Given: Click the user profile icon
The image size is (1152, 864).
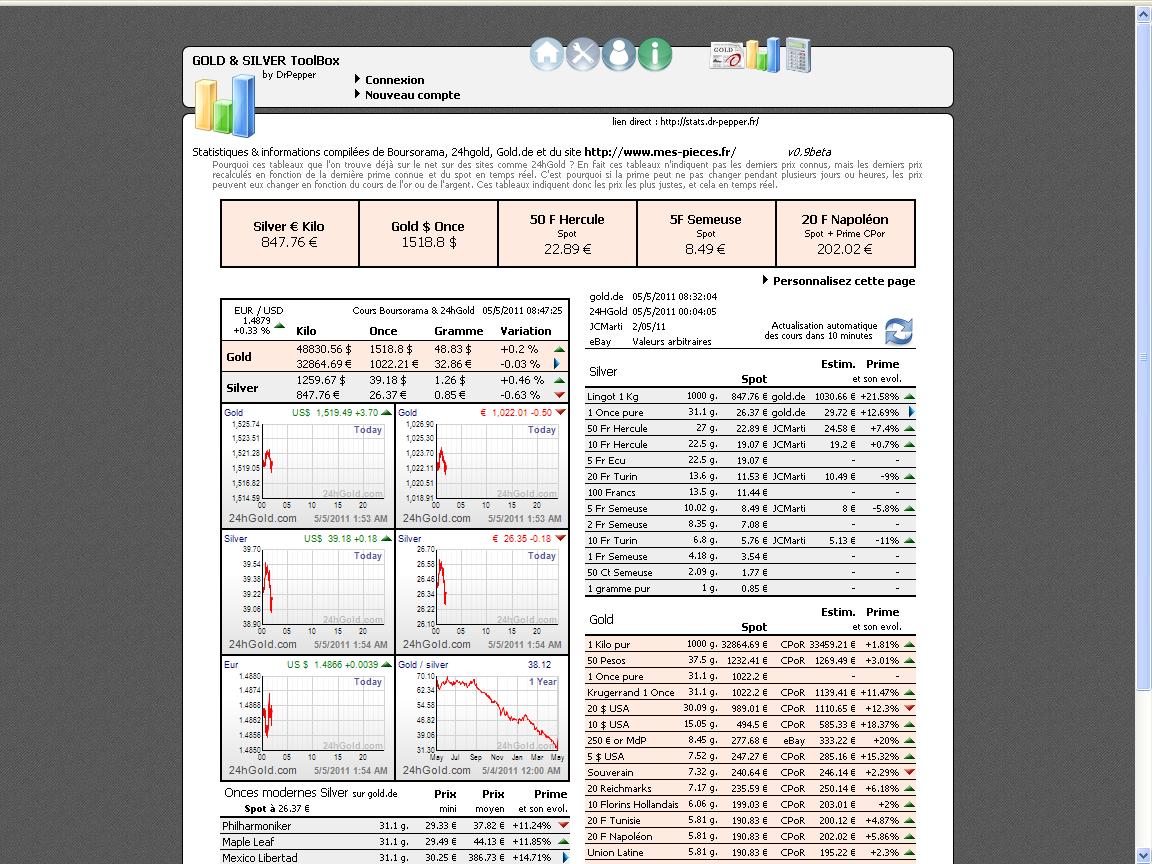Looking at the screenshot, I should pyautogui.click(x=619, y=54).
